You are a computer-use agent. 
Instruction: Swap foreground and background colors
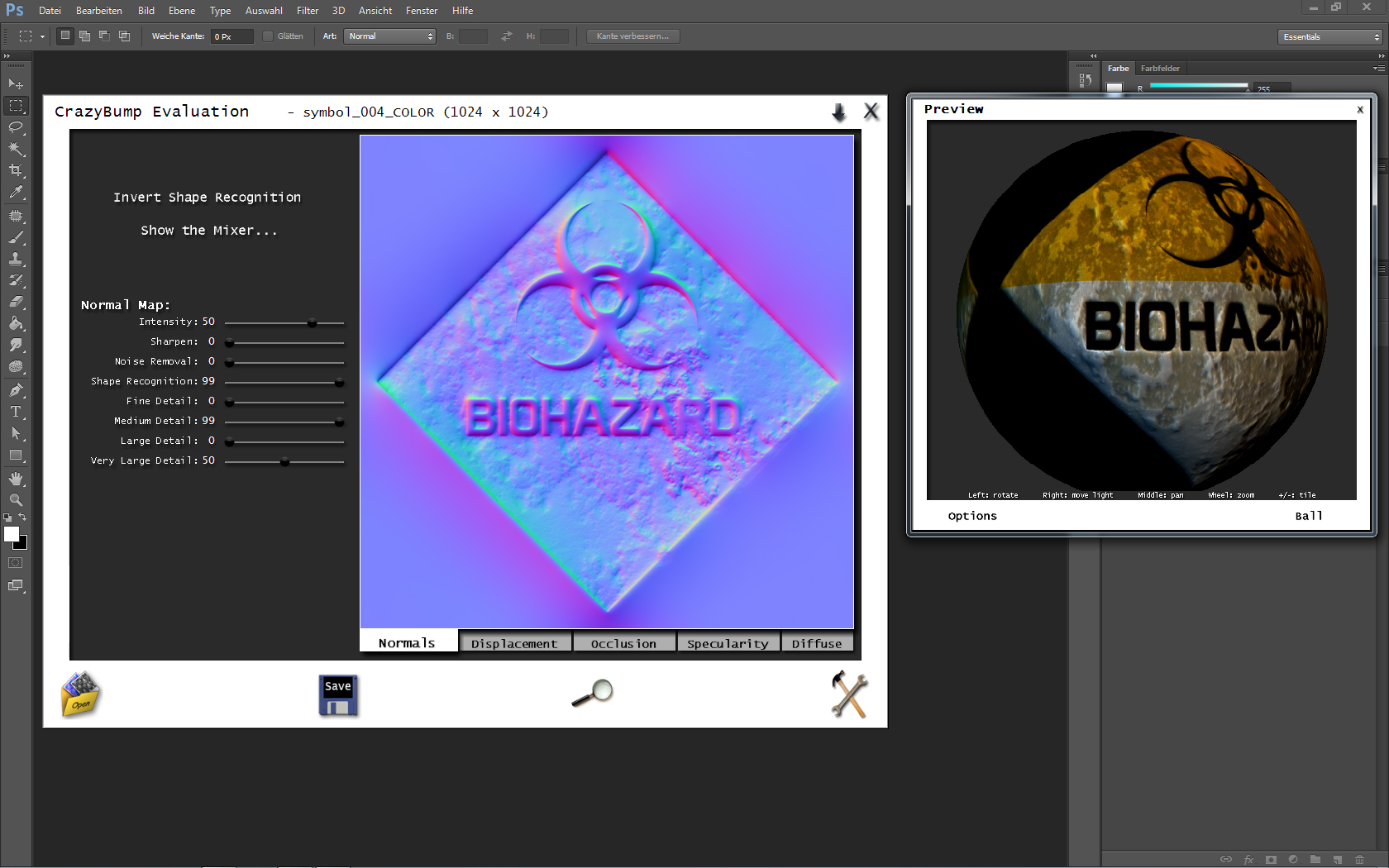click(x=22, y=517)
